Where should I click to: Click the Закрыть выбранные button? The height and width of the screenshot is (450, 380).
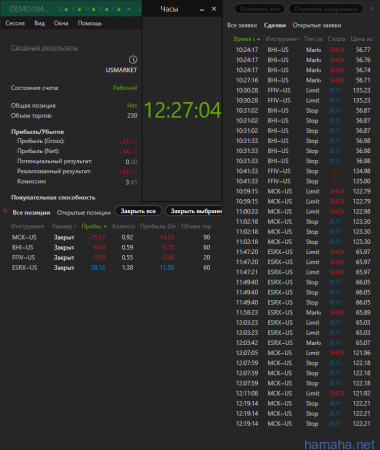tap(194, 211)
